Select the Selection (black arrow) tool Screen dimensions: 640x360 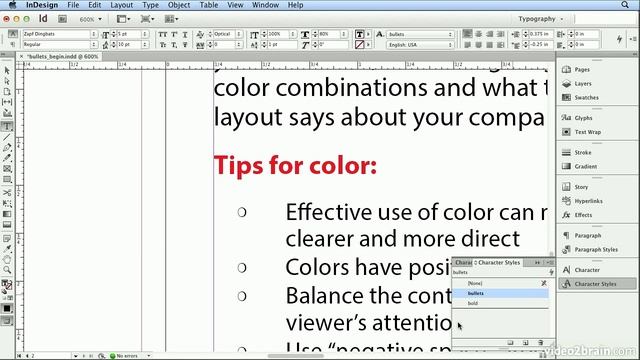coord(7,71)
